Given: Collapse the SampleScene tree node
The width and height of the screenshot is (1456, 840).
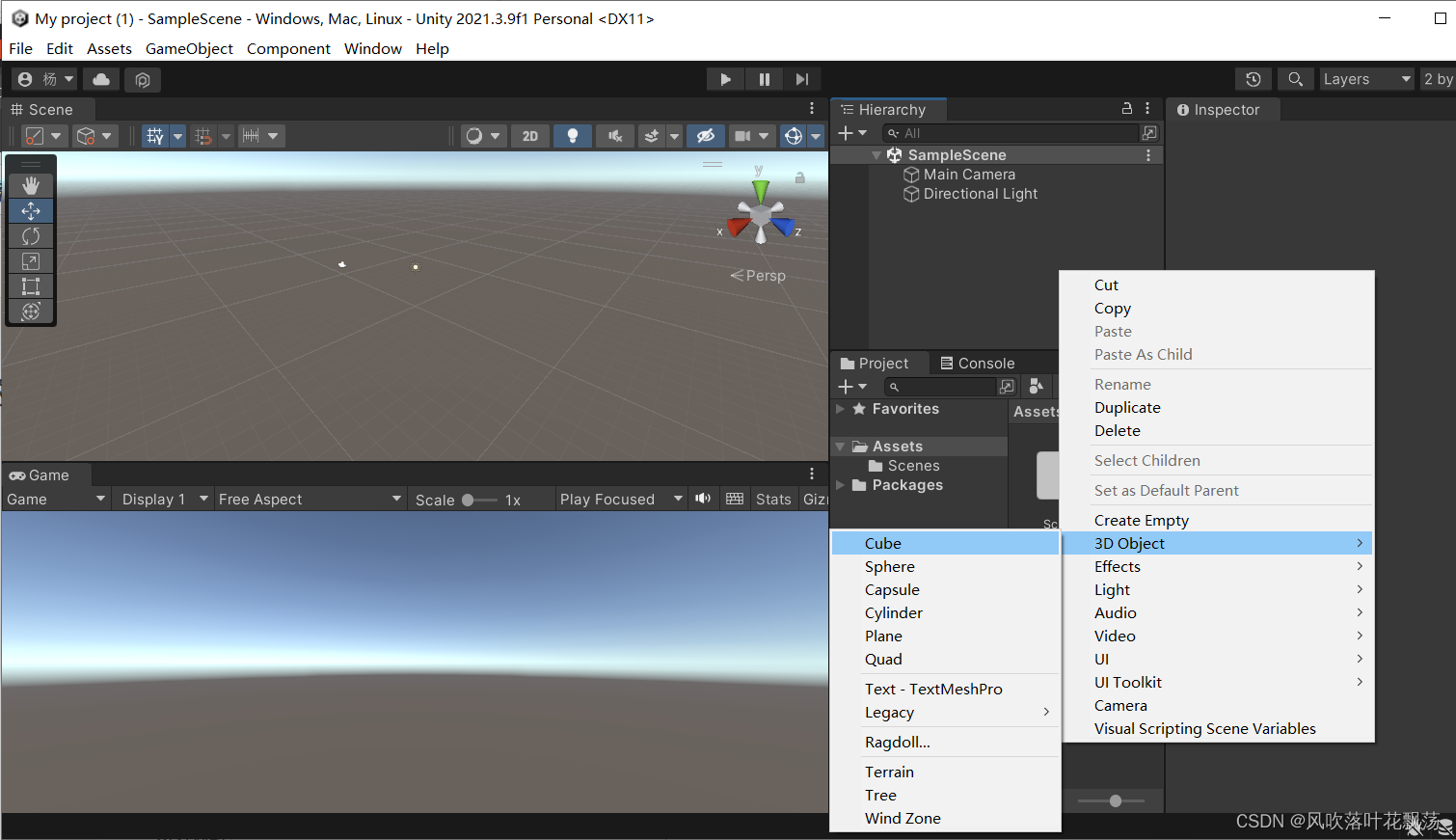Looking at the screenshot, I should (876, 155).
